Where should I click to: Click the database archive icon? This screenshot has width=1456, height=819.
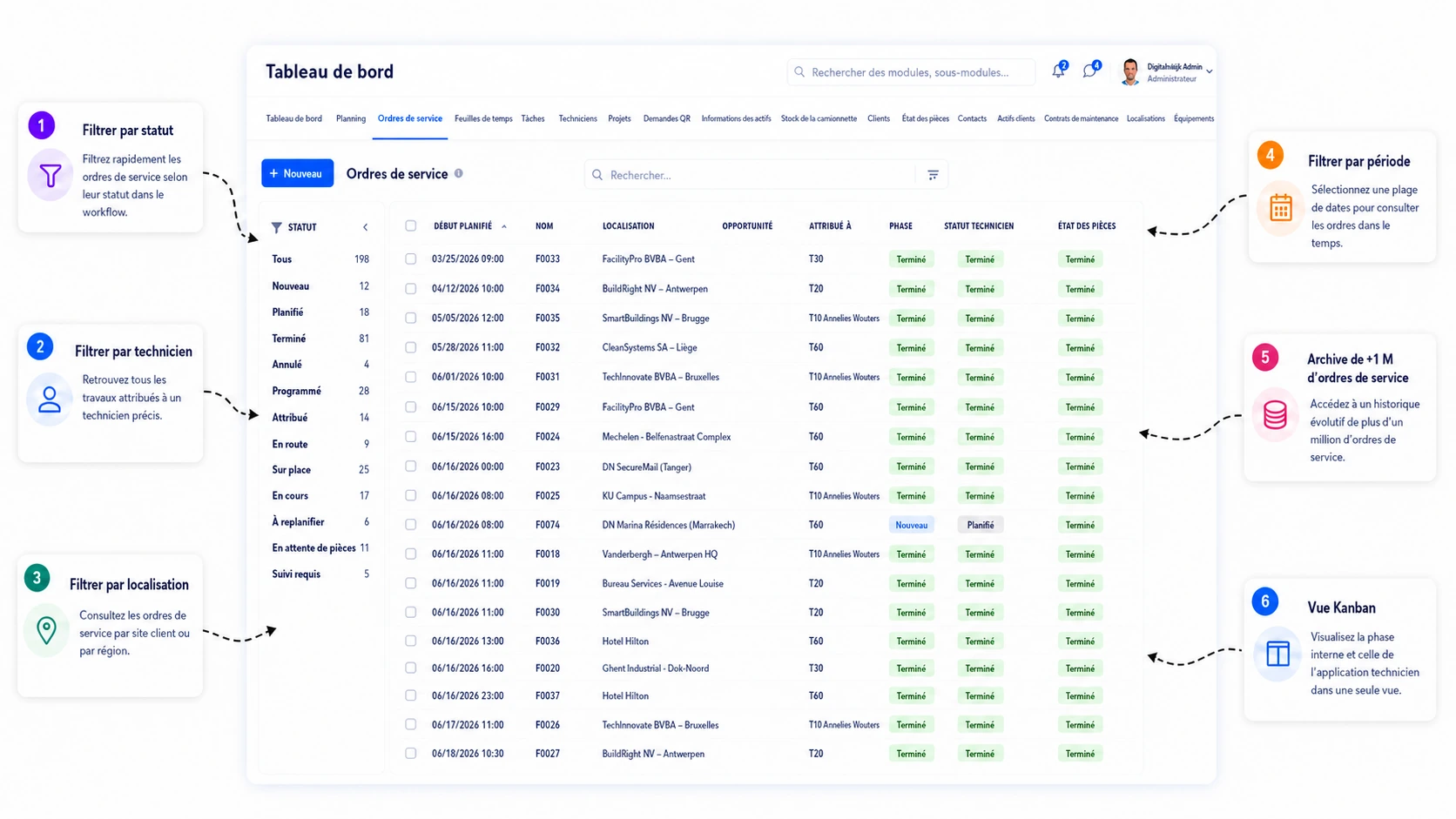pyautogui.click(x=1275, y=415)
